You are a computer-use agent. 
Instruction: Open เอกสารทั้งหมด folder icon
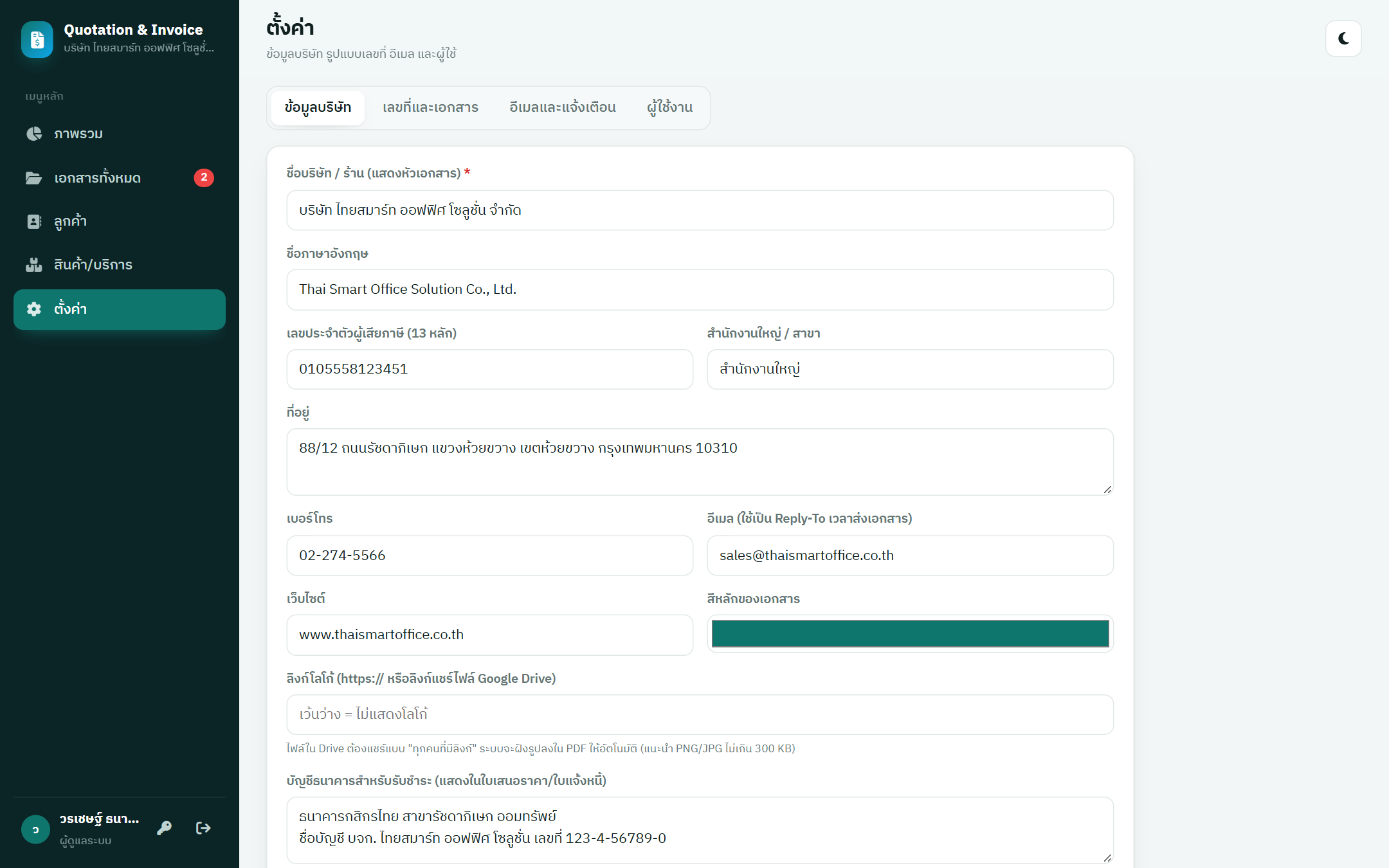(x=34, y=177)
